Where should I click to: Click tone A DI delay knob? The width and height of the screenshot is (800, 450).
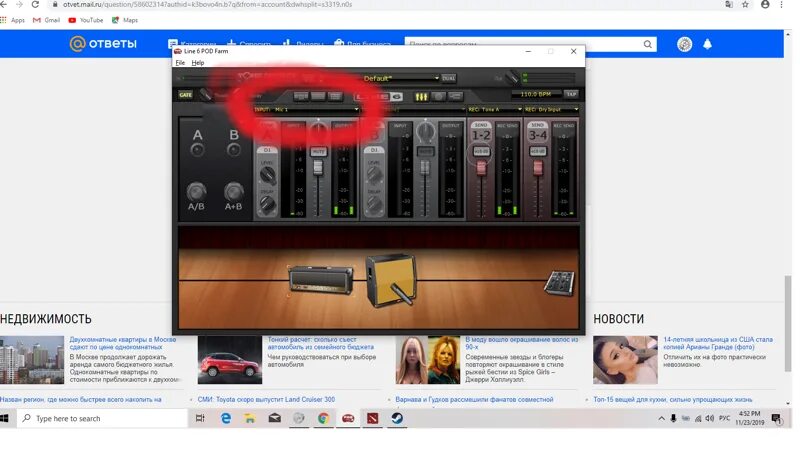[x=267, y=204]
